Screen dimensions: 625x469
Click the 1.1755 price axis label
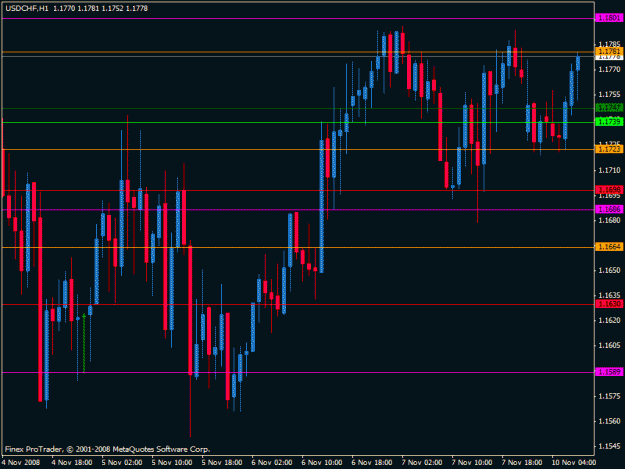click(609, 94)
